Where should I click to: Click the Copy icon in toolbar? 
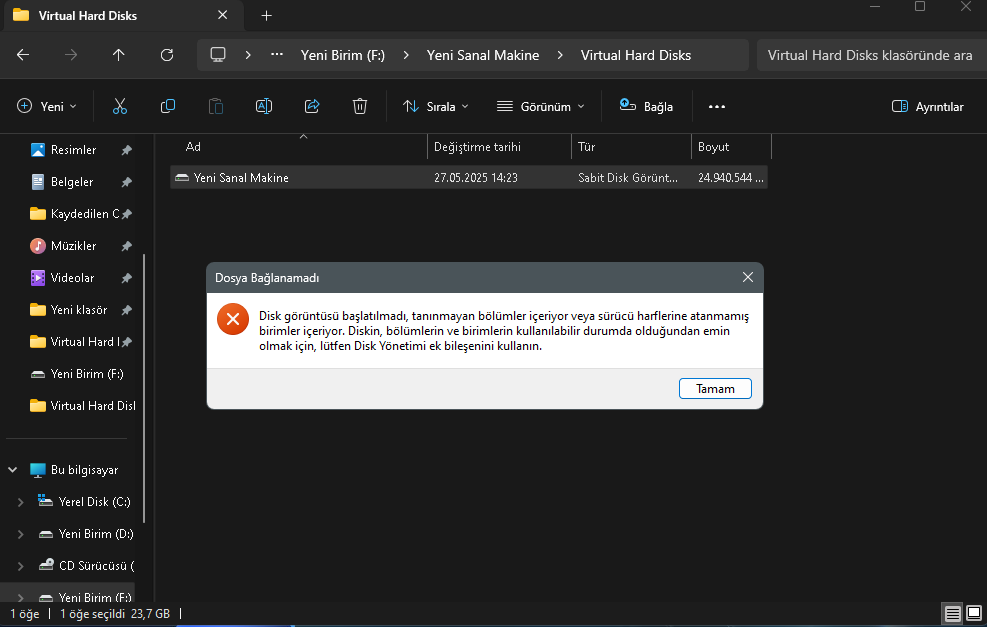click(168, 106)
